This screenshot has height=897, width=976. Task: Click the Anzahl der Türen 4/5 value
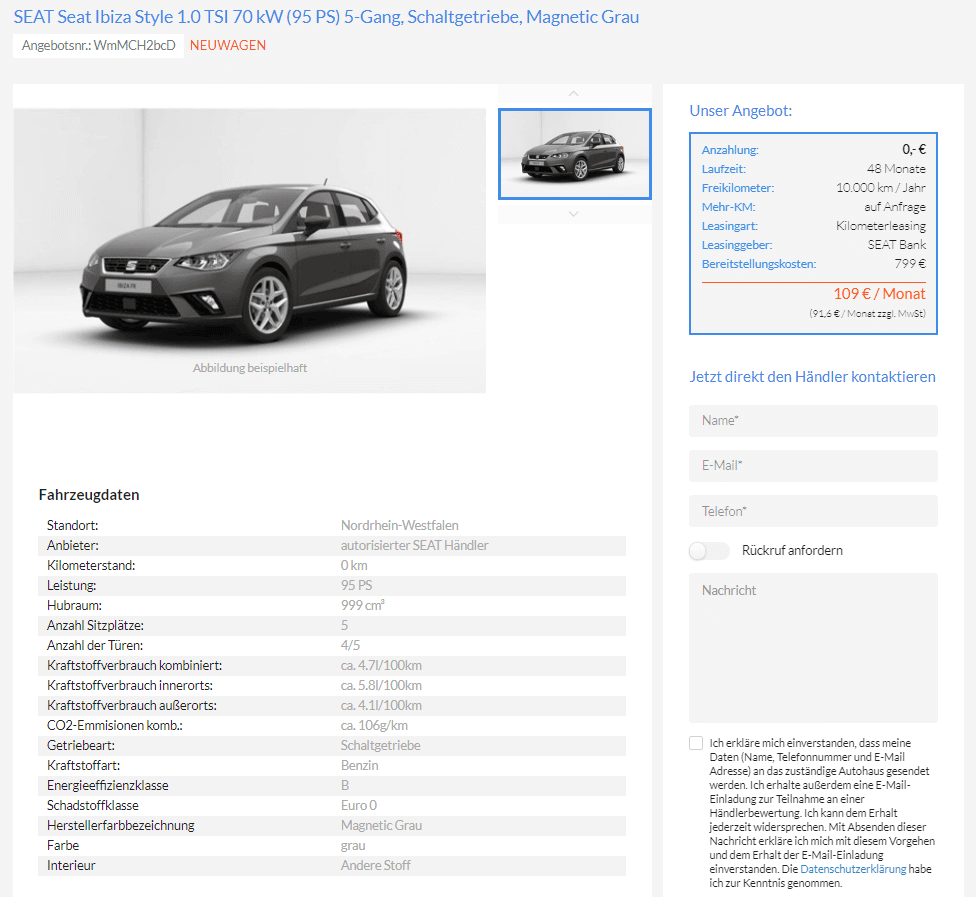(x=350, y=646)
